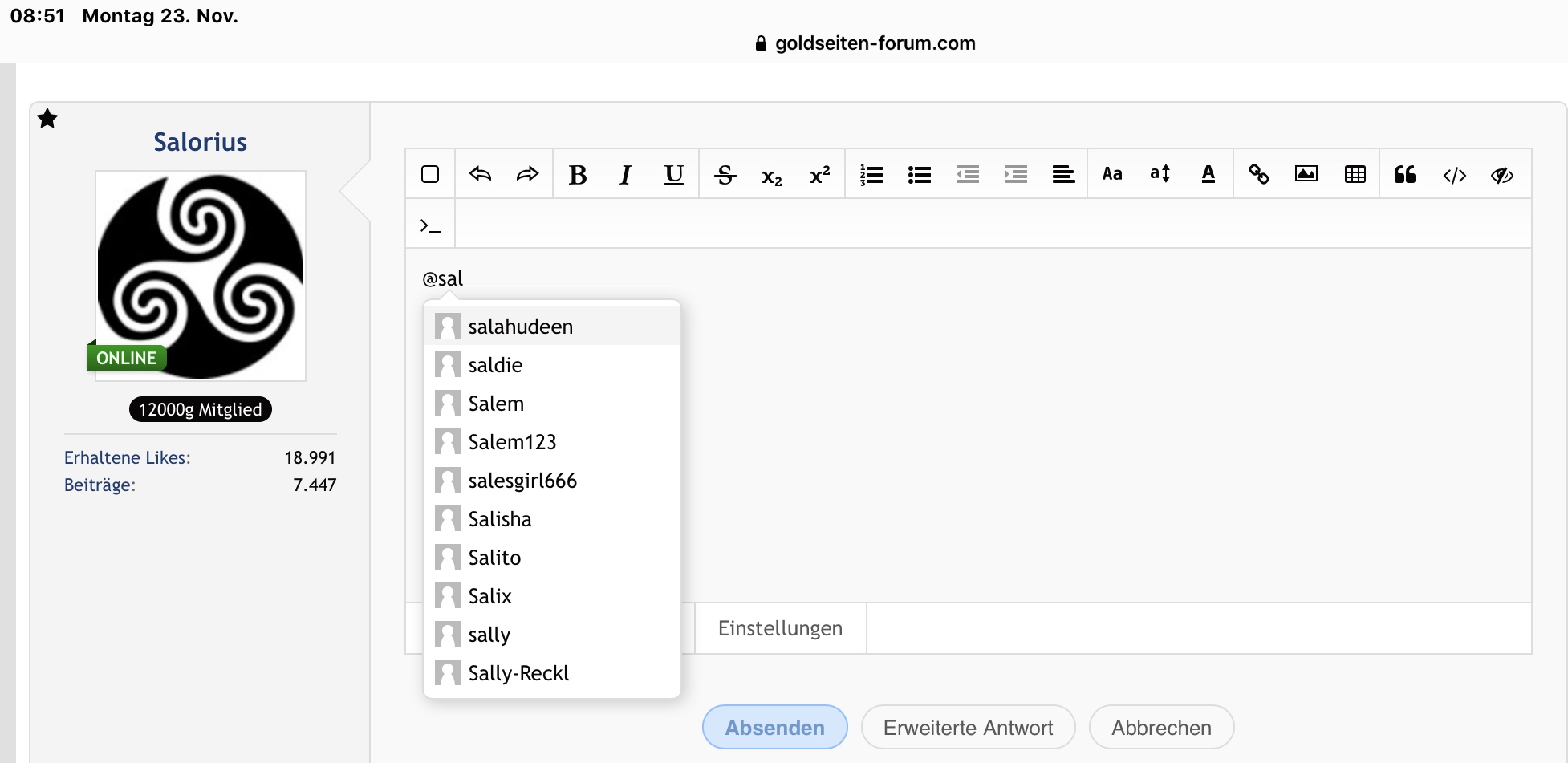The height and width of the screenshot is (763, 1568).
Task: Add a quote block
Action: (x=1404, y=174)
